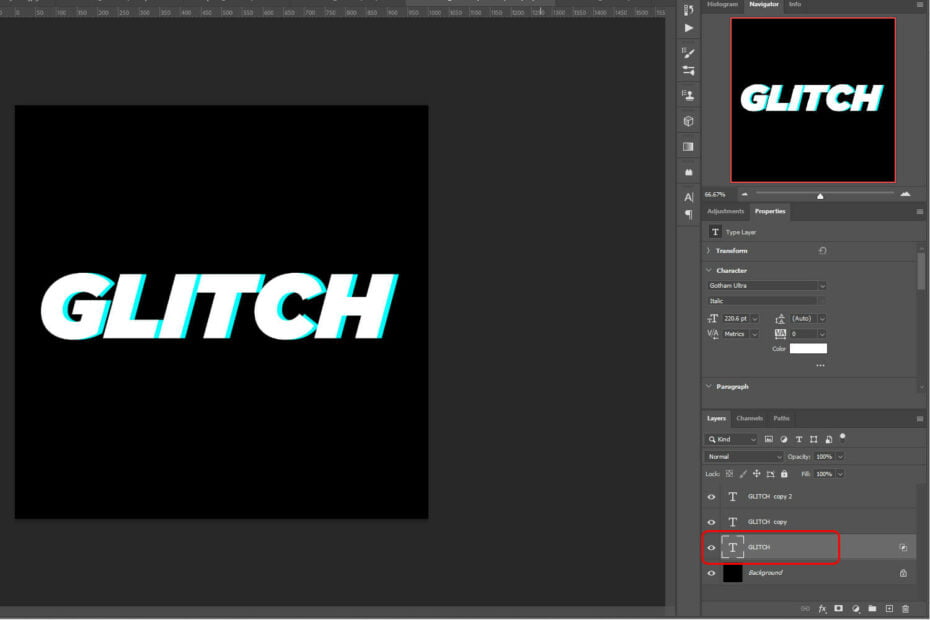Select the Lock all icon in Layers panel
Viewport: 930px width, 620px height.
tap(784, 474)
